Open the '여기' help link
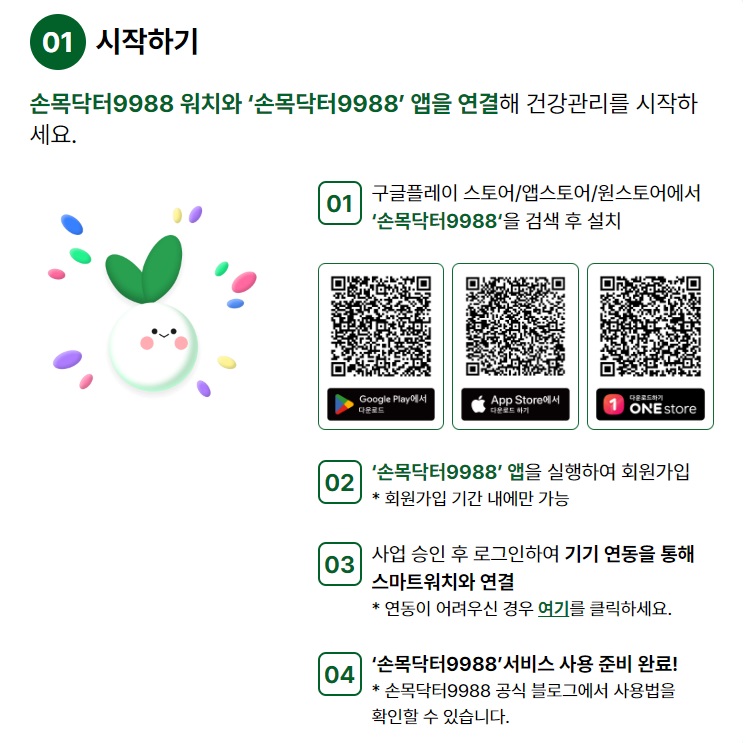 tap(553, 609)
